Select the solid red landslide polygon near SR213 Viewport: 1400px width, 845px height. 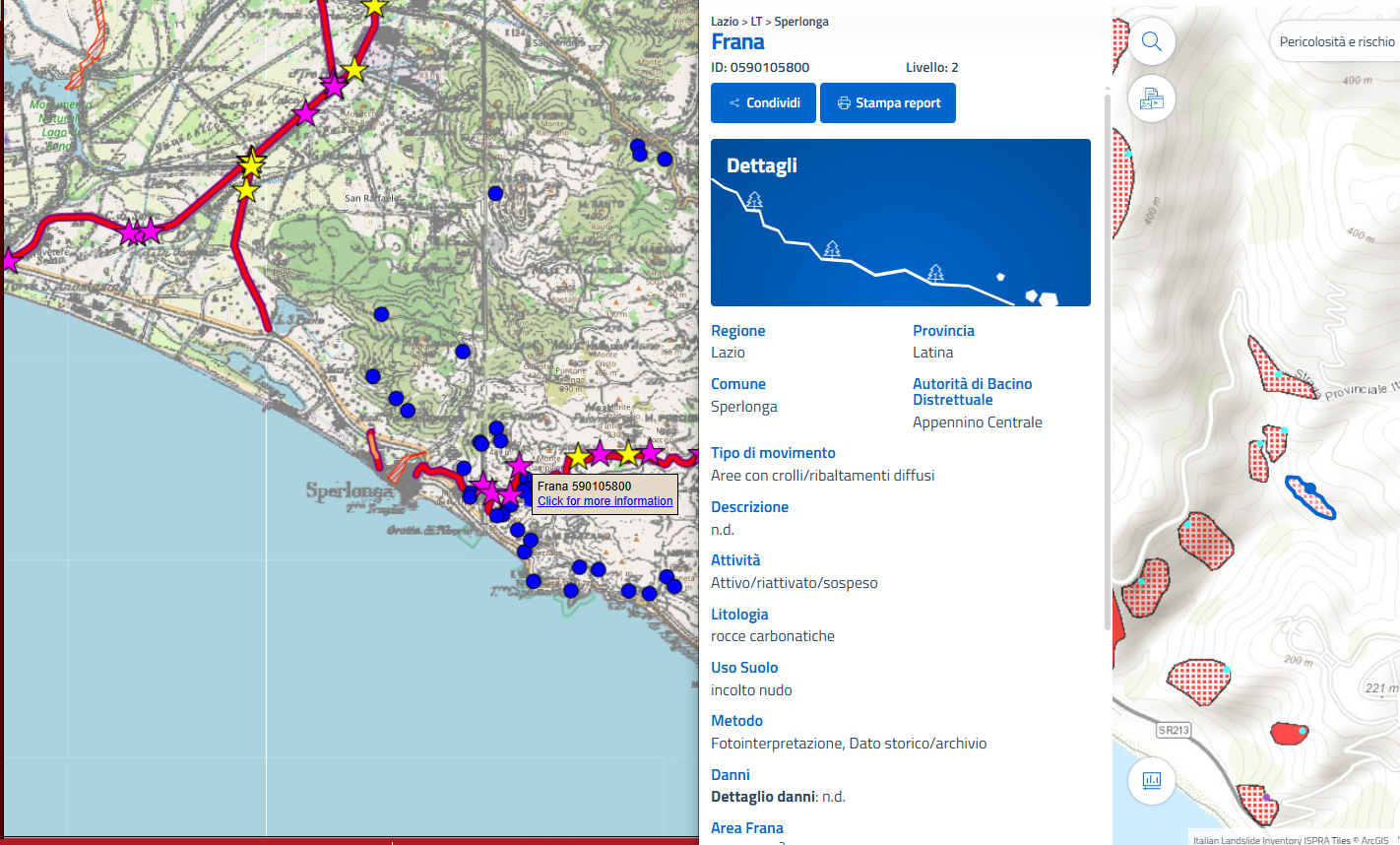(x=1287, y=734)
